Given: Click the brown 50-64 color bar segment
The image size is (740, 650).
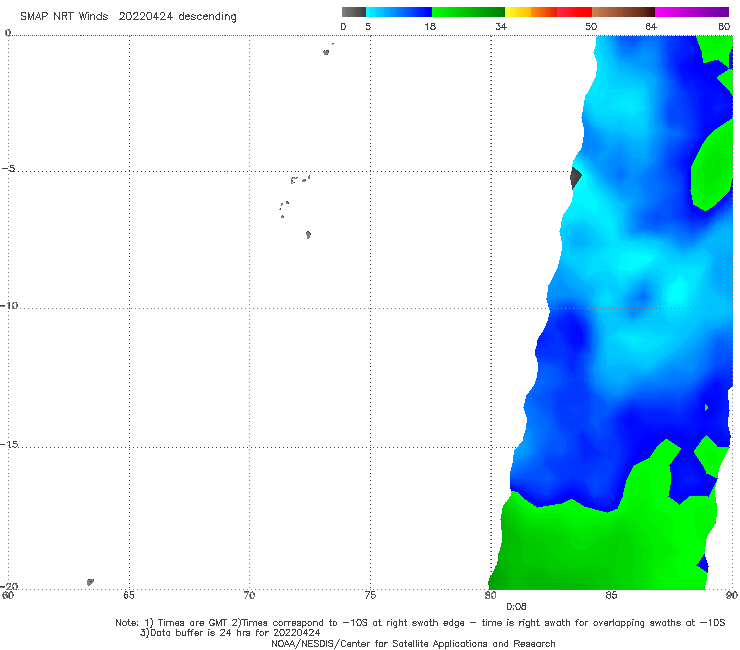Looking at the screenshot, I should [623, 12].
